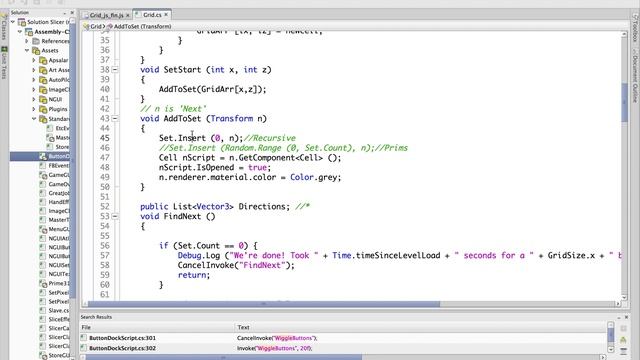Click the Search Results vertical scrollbar thumb

point(611,336)
